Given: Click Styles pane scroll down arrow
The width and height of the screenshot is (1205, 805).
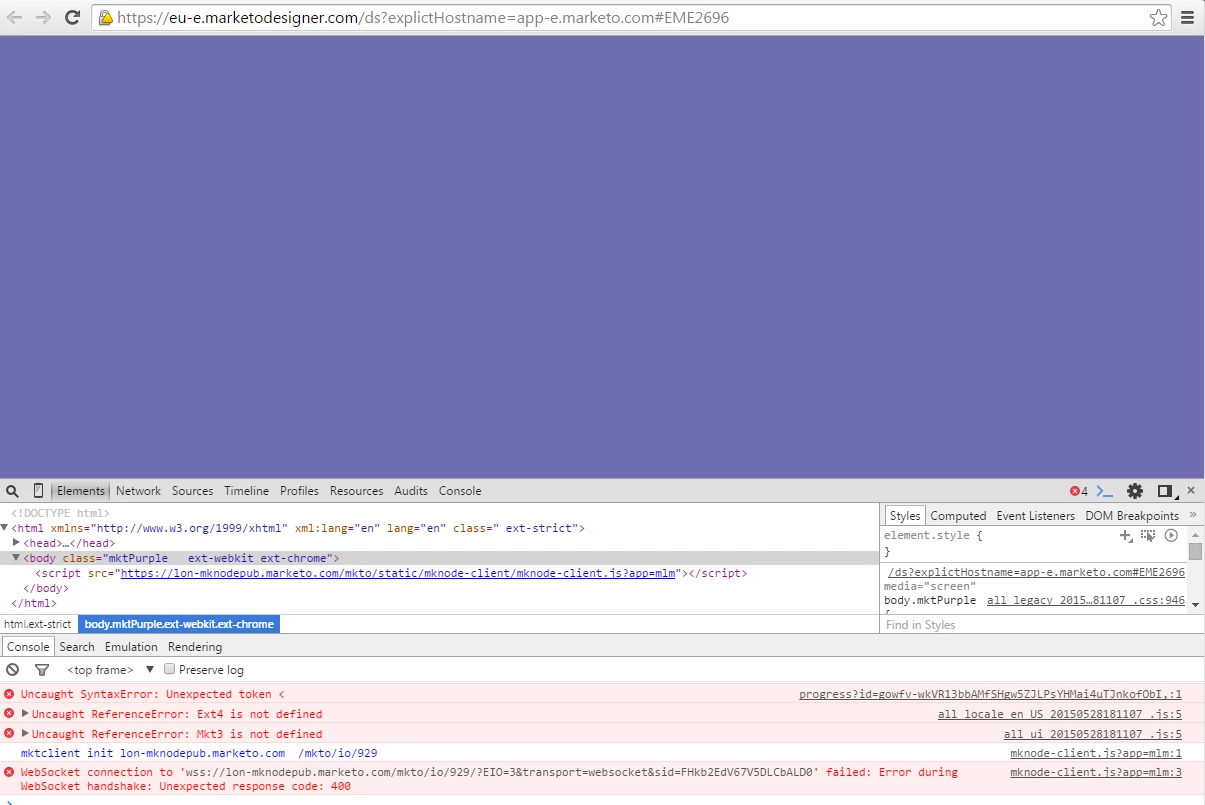Looking at the screenshot, I should tap(1196, 605).
